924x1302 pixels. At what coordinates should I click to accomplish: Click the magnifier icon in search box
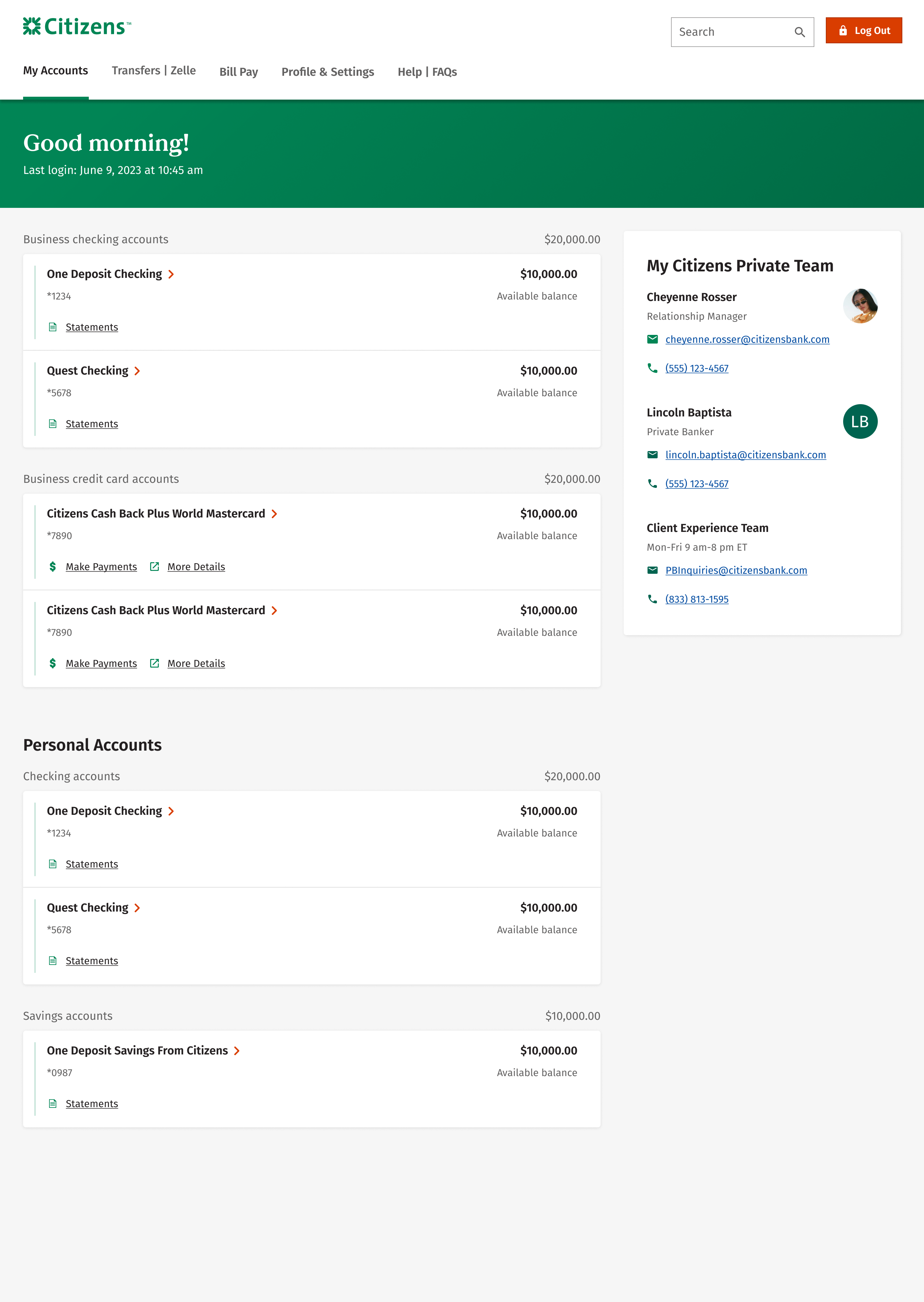[799, 32]
